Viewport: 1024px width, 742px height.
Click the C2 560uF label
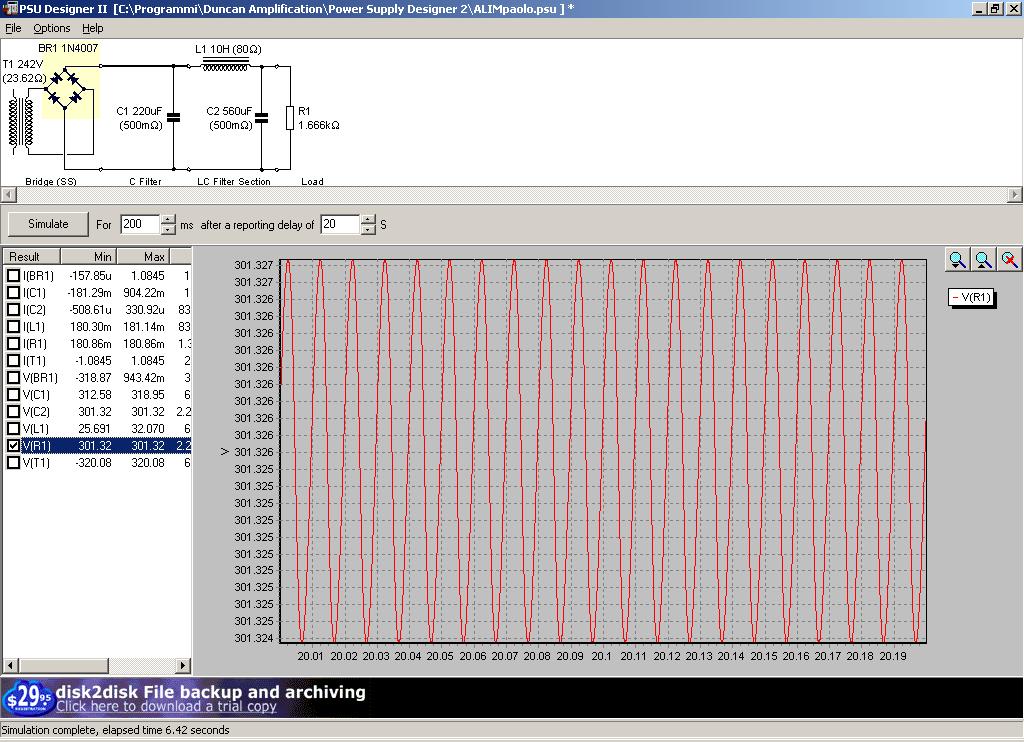[x=229, y=111]
